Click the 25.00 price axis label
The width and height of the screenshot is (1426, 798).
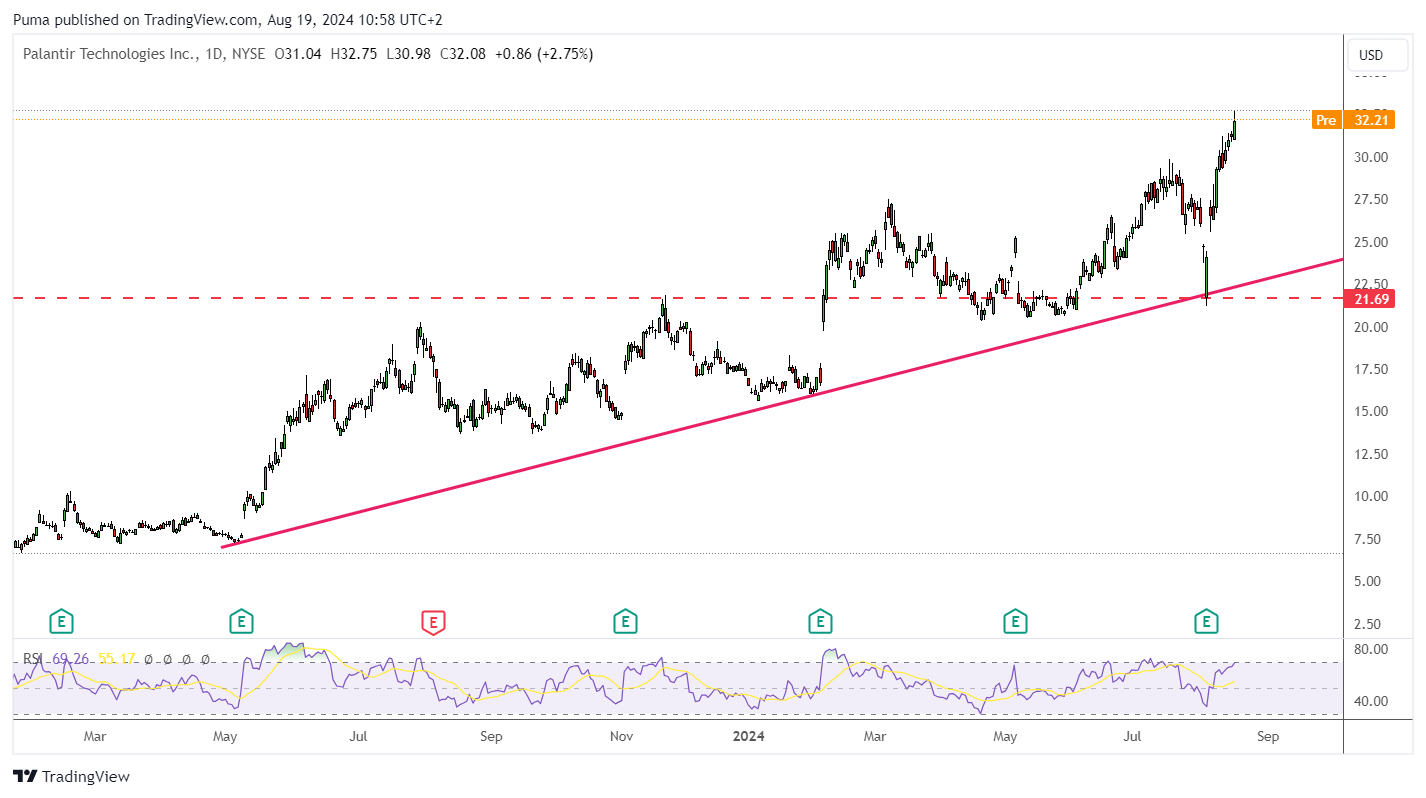click(x=1369, y=242)
